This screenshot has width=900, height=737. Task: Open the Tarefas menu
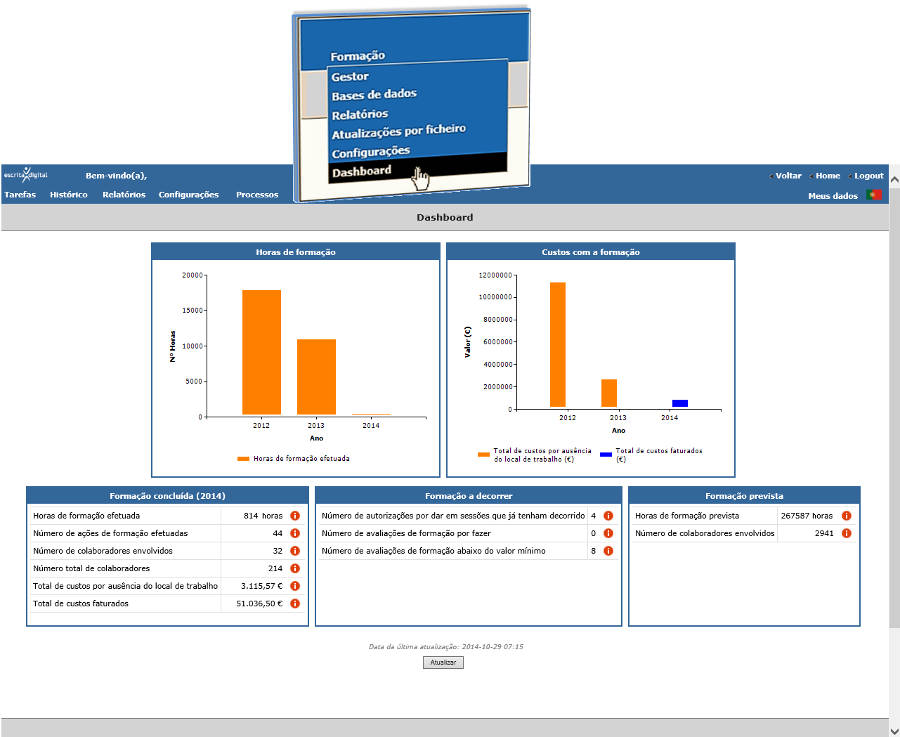coord(20,195)
